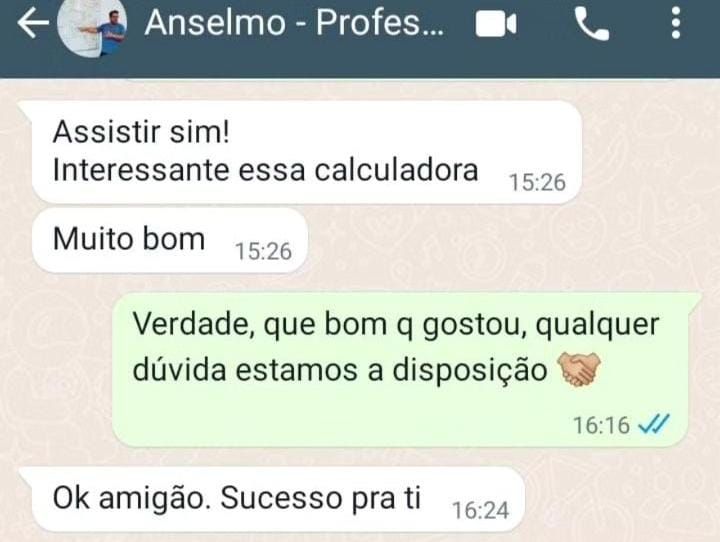Tap the 16:16 timestamp on the sent message

tap(601, 425)
